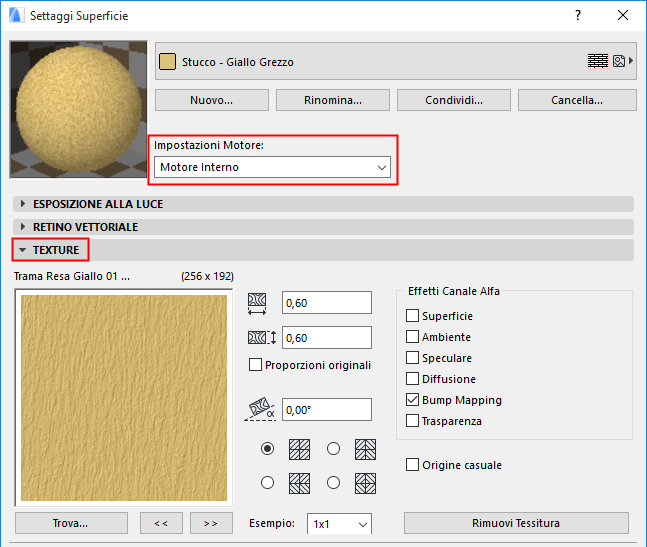This screenshot has width=647, height=547.
Task: Click Rimuovi Tessitura button
Action: click(516, 523)
